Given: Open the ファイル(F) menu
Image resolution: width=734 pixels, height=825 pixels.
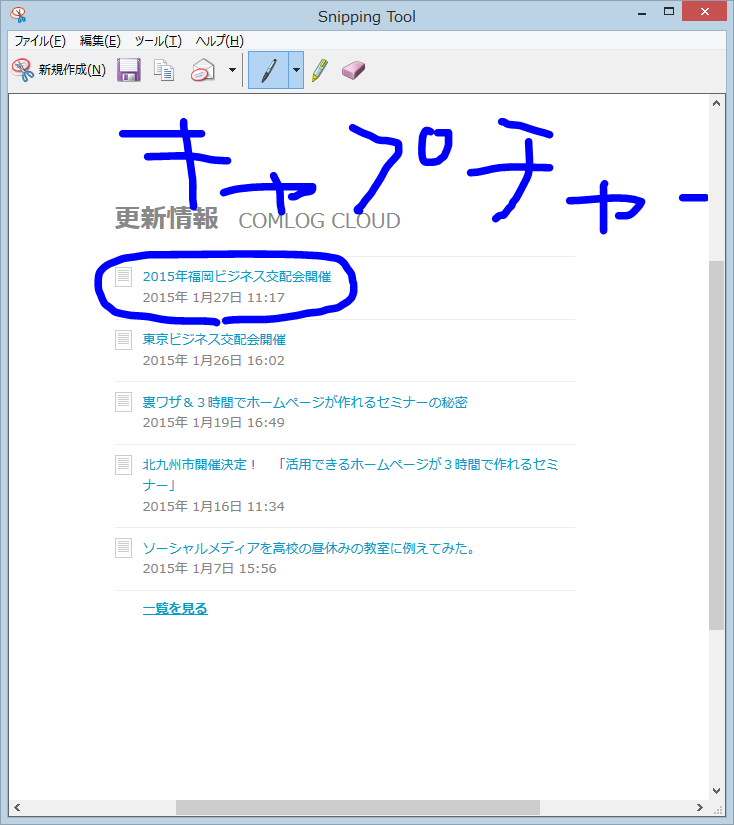Looking at the screenshot, I should point(39,40).
